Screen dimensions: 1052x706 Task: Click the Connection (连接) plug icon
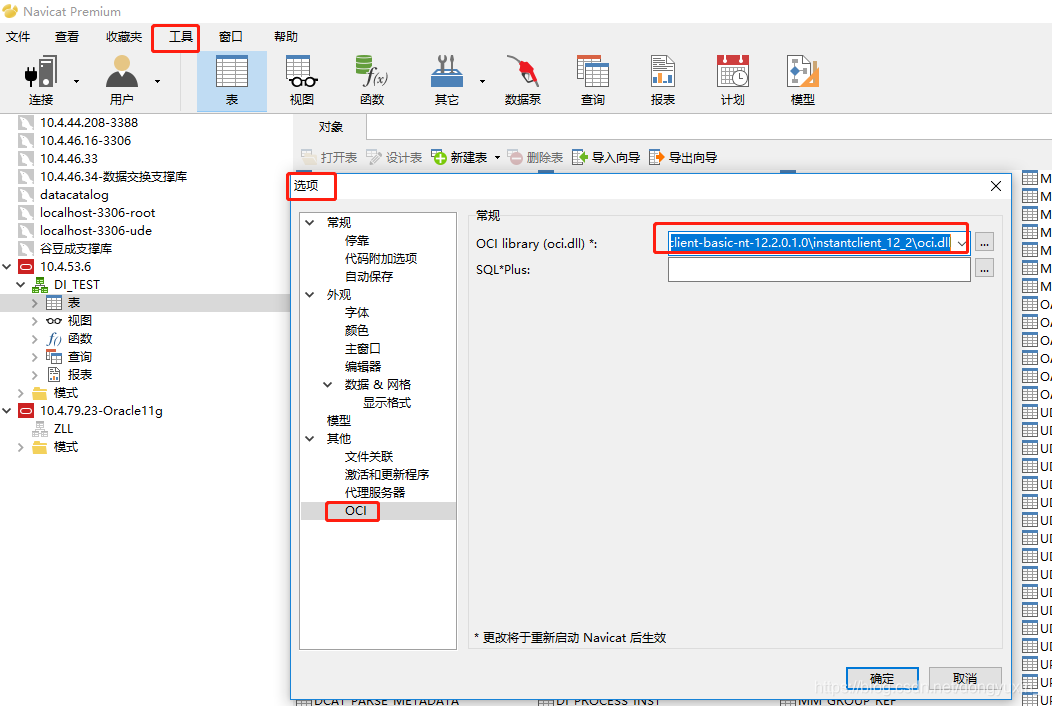coord(41,72)
